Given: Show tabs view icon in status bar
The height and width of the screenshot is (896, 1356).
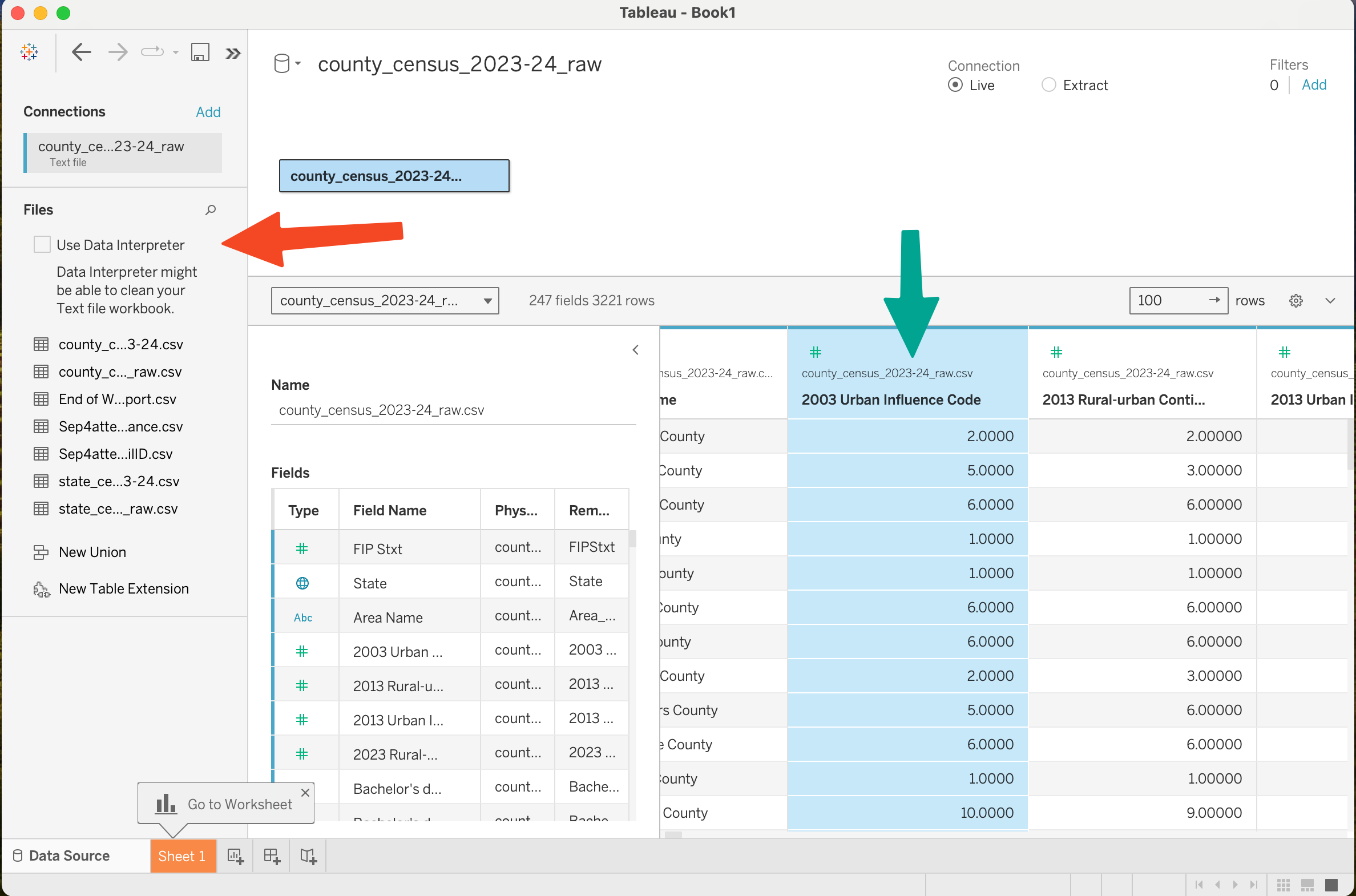Looking at the screenshot, I should 1331,885.
